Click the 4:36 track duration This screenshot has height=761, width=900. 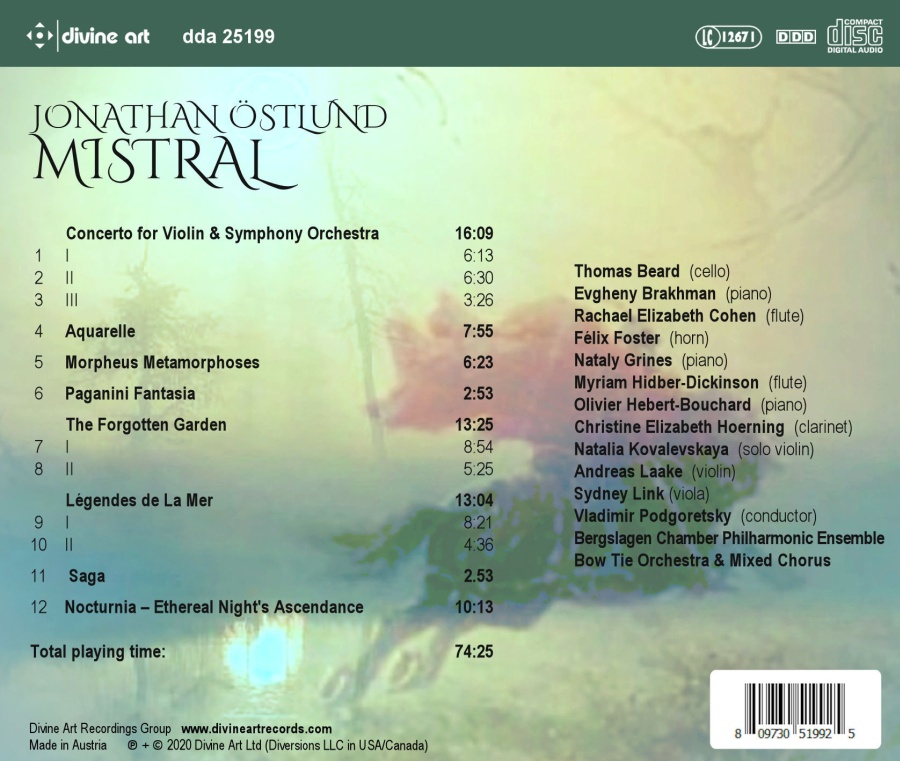click(478, 545)
